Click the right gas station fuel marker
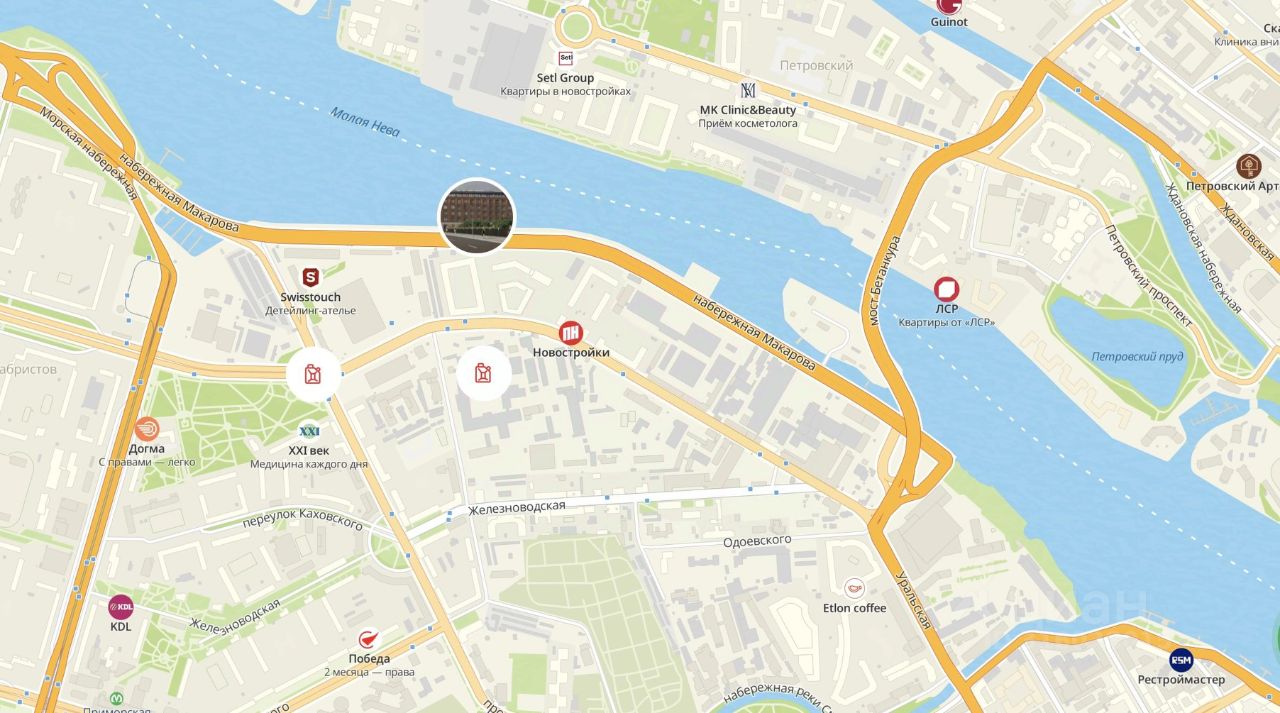The image size is (1280, 713). [485, 373]
